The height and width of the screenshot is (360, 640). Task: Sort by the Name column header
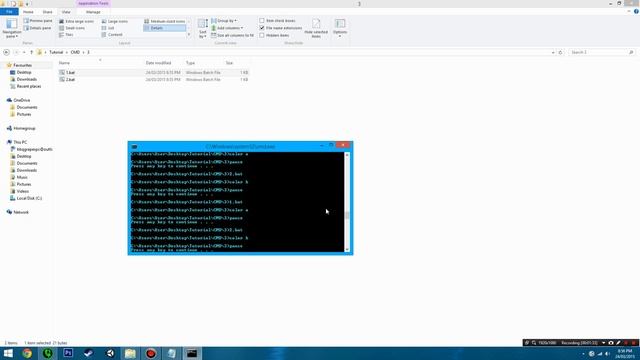click(64, 63)
